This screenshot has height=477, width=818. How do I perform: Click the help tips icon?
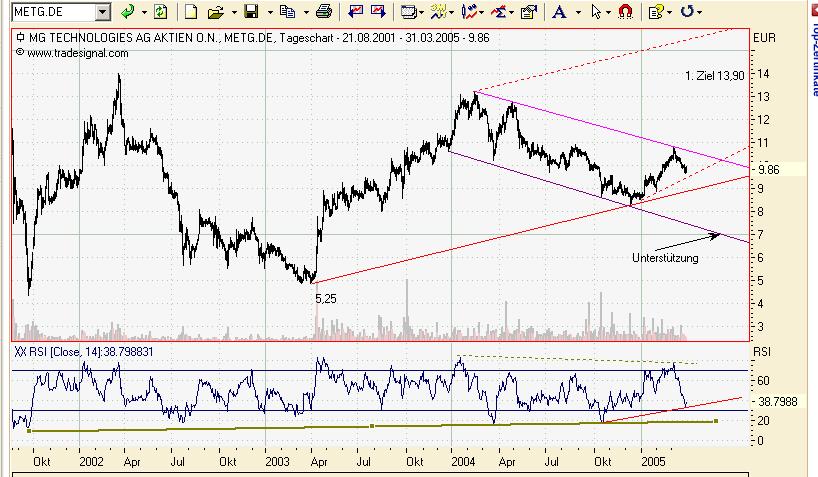(655, 11)
